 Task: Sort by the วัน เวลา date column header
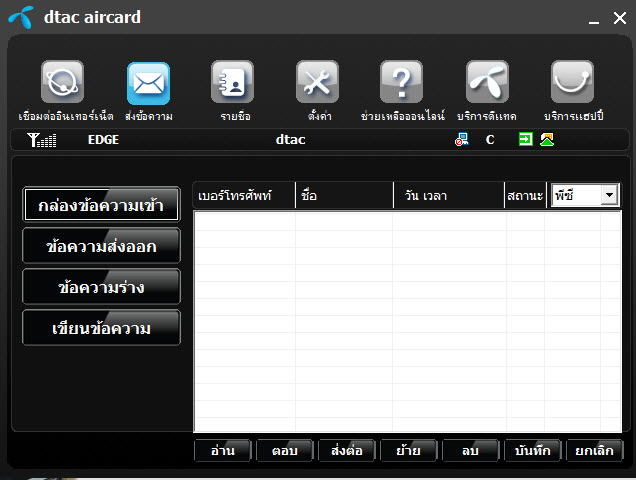[449, 196]
